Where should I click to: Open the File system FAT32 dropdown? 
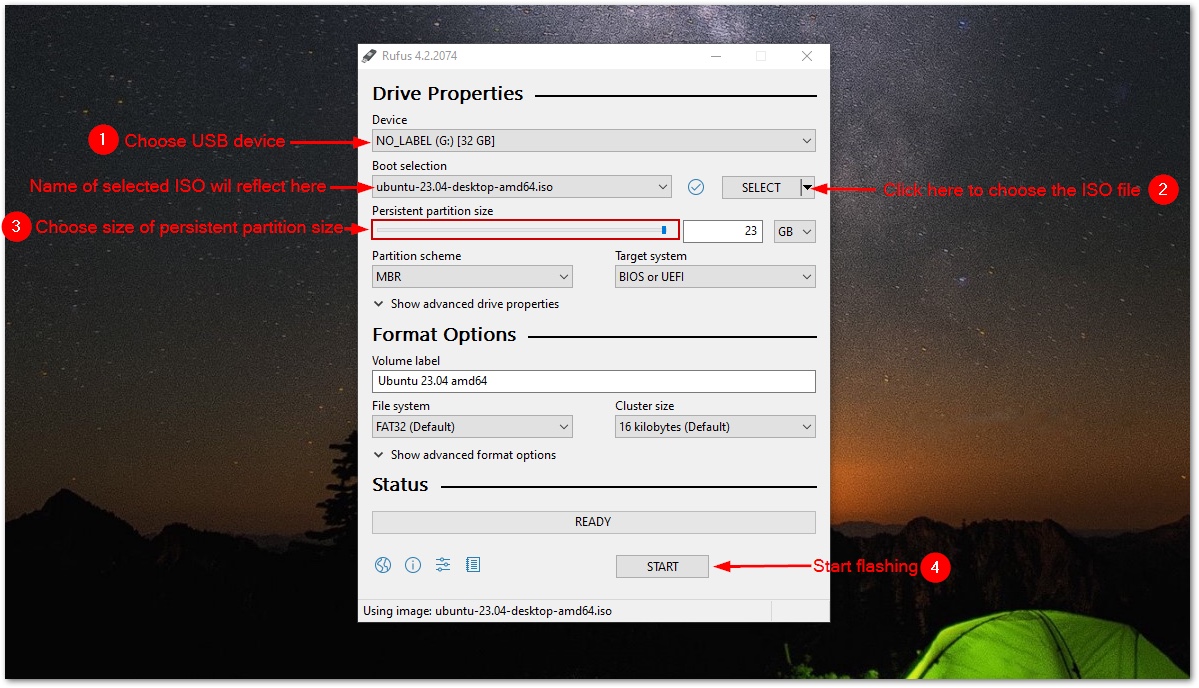click(x=472, y=427)
